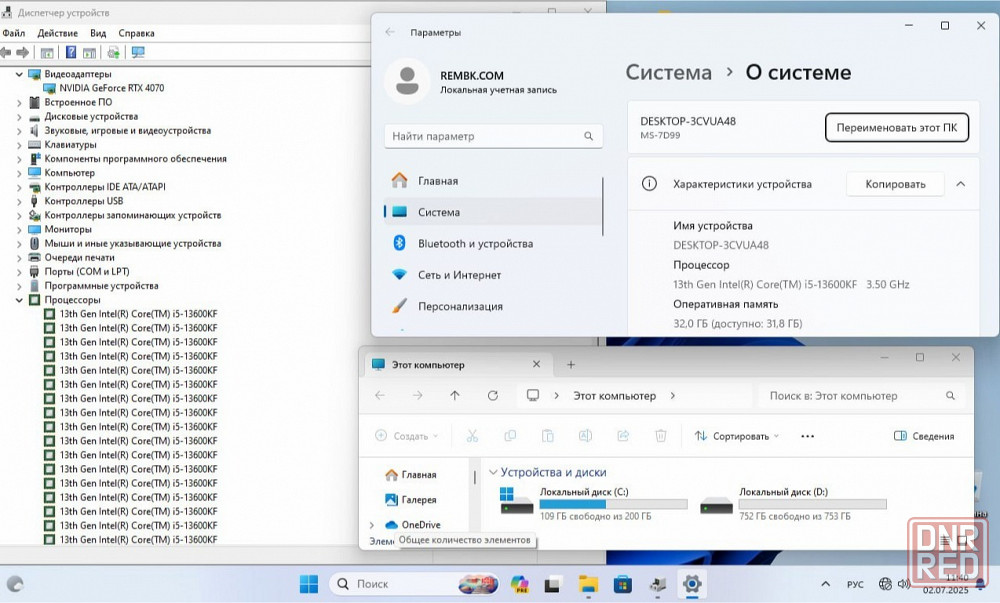Viewport: 1000px width, 603px height.
Task: Open the Сортировать dropdown
Action: [x=737, y=436]
